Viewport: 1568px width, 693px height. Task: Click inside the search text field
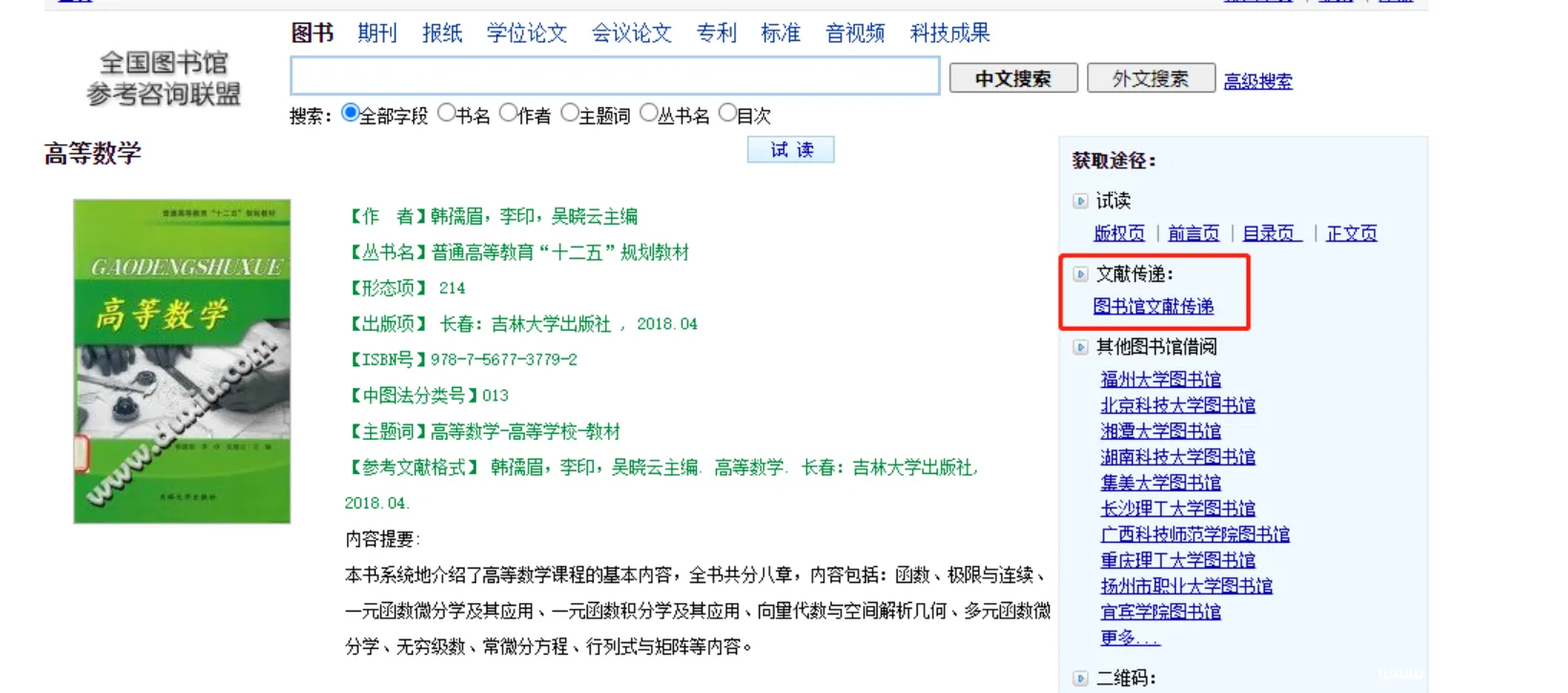tap(614, 76)
